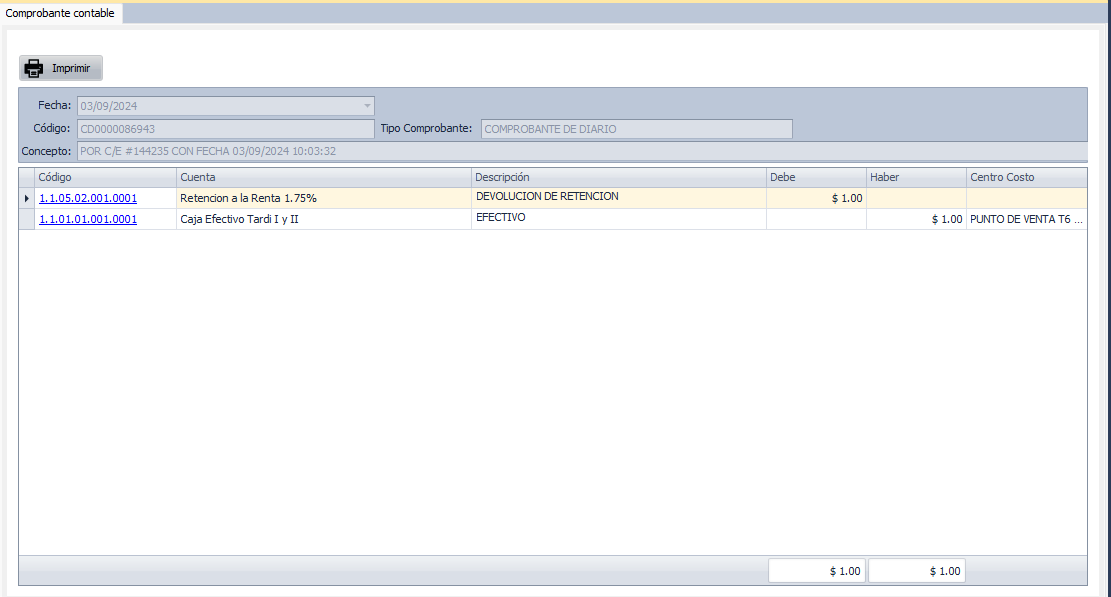The height and width of the screenshot is (597, 1111).
Task: Click the Tipo Comprobante field
Action: (x=636, y=129)
